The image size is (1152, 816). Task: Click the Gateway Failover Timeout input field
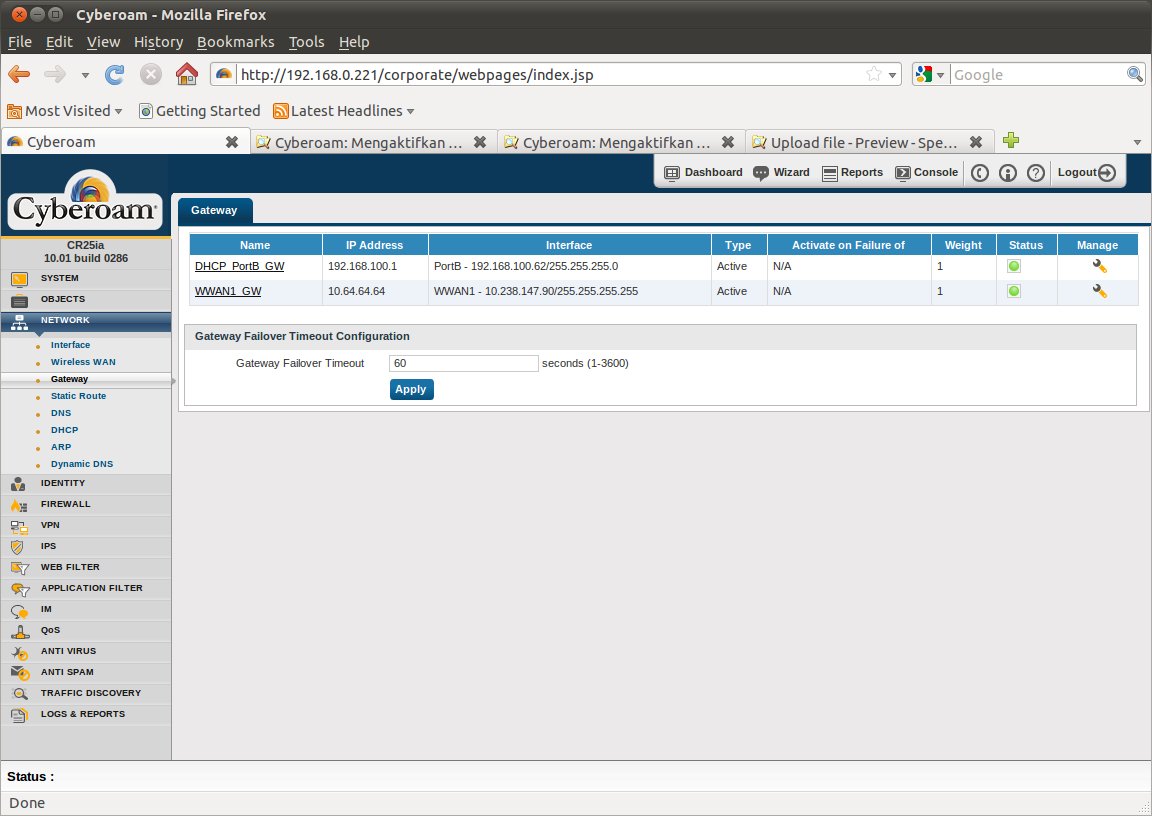click(x=463, y=363)
